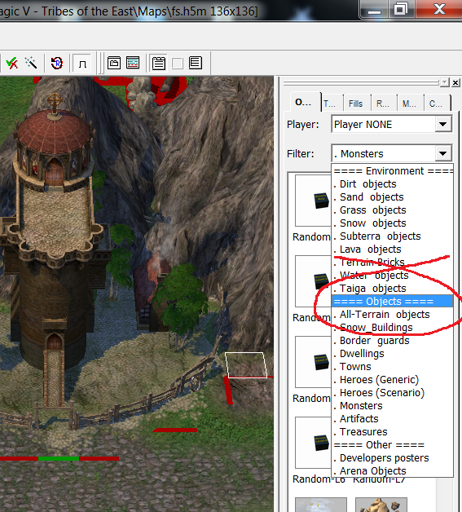Screen dimensions: 462x512
Task: Select Developers posters filter entry
Action: [x=392, y=458]
